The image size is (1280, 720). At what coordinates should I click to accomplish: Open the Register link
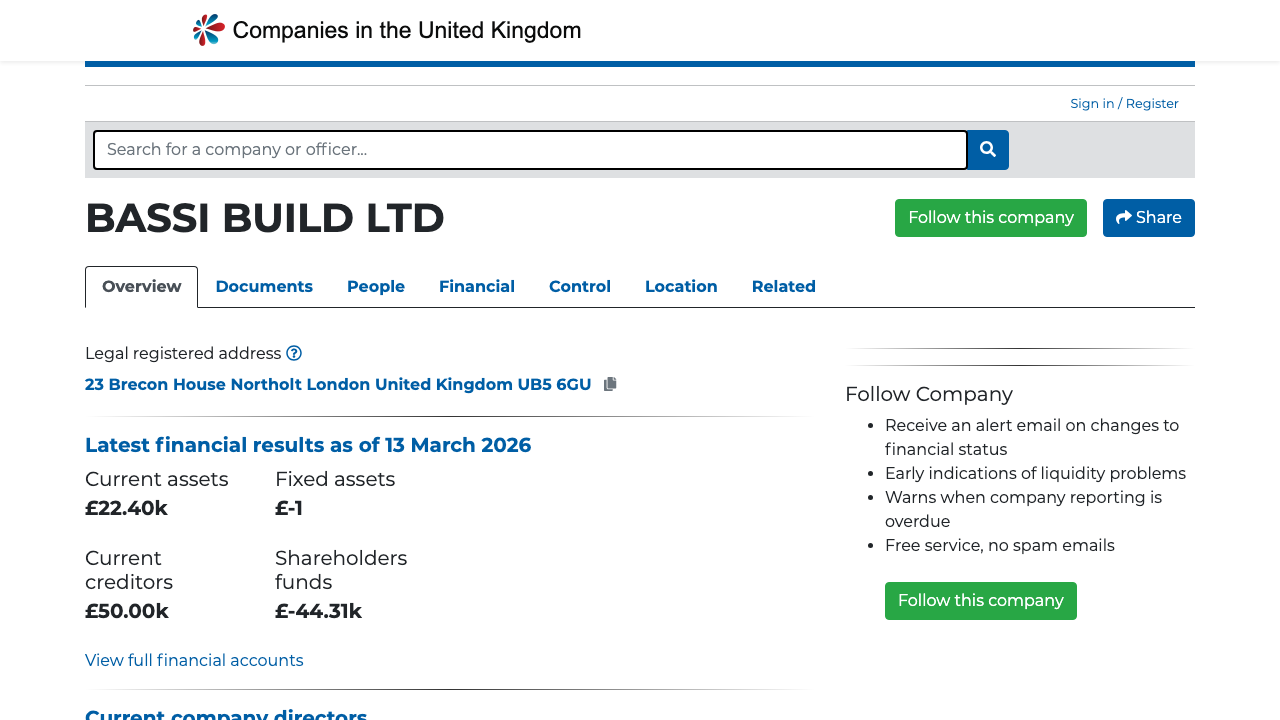click(x=1151, y=103)
